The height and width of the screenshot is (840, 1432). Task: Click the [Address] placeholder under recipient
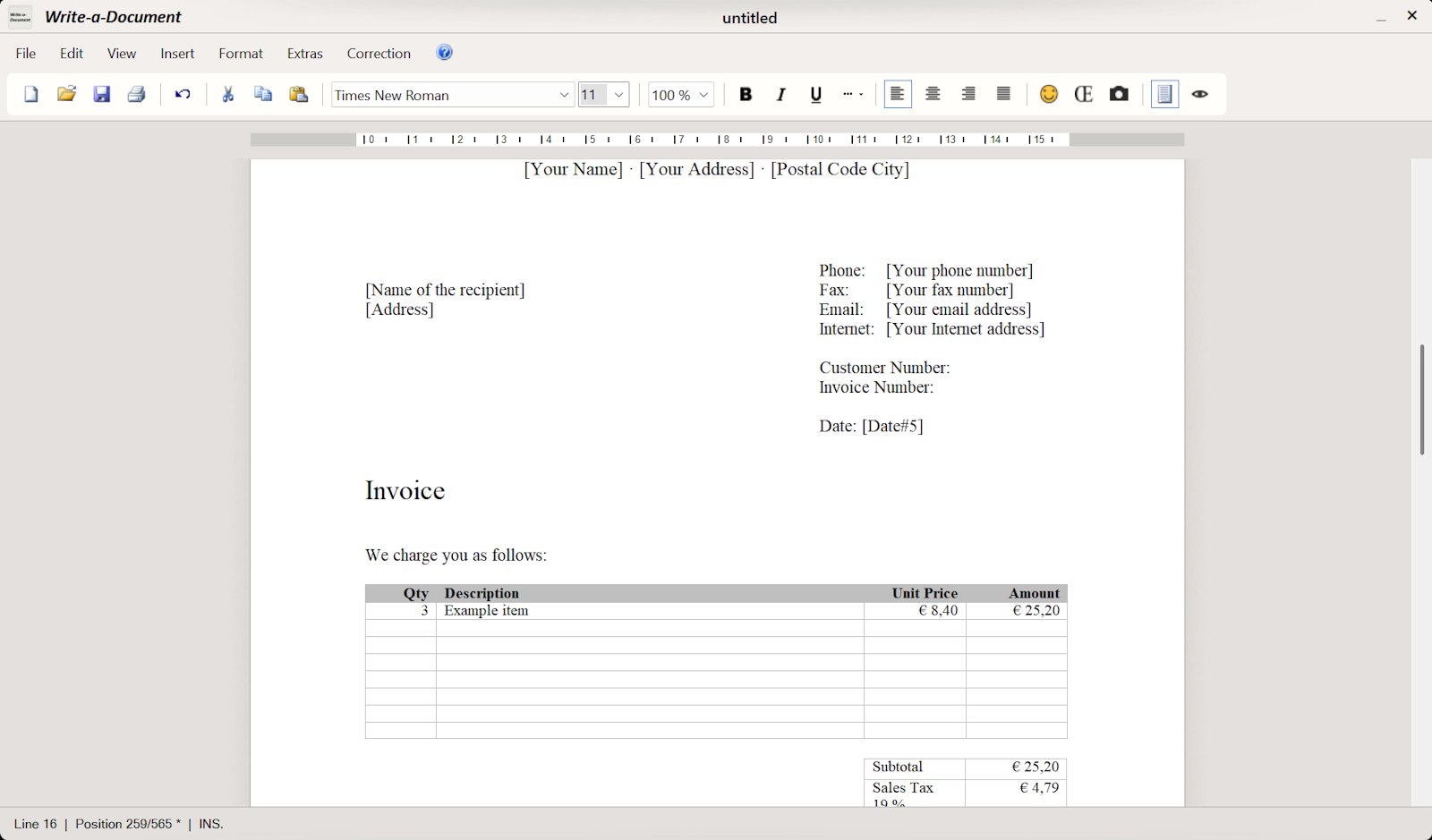[399, 310]
